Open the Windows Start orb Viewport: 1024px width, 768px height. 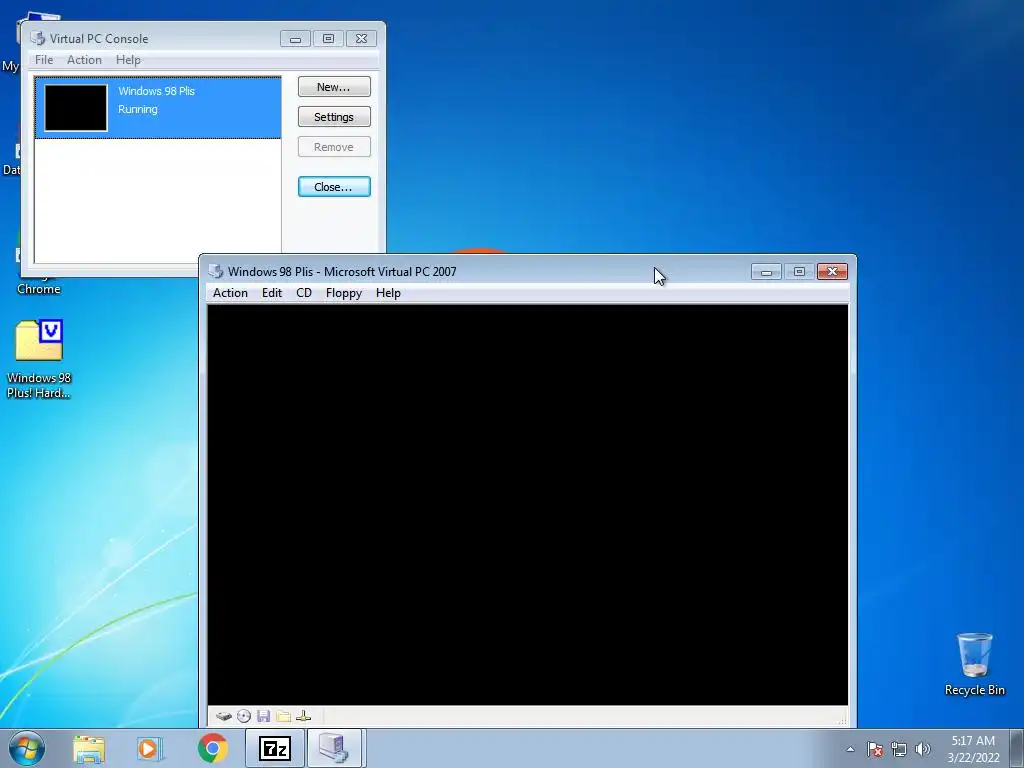coord(27,748)
